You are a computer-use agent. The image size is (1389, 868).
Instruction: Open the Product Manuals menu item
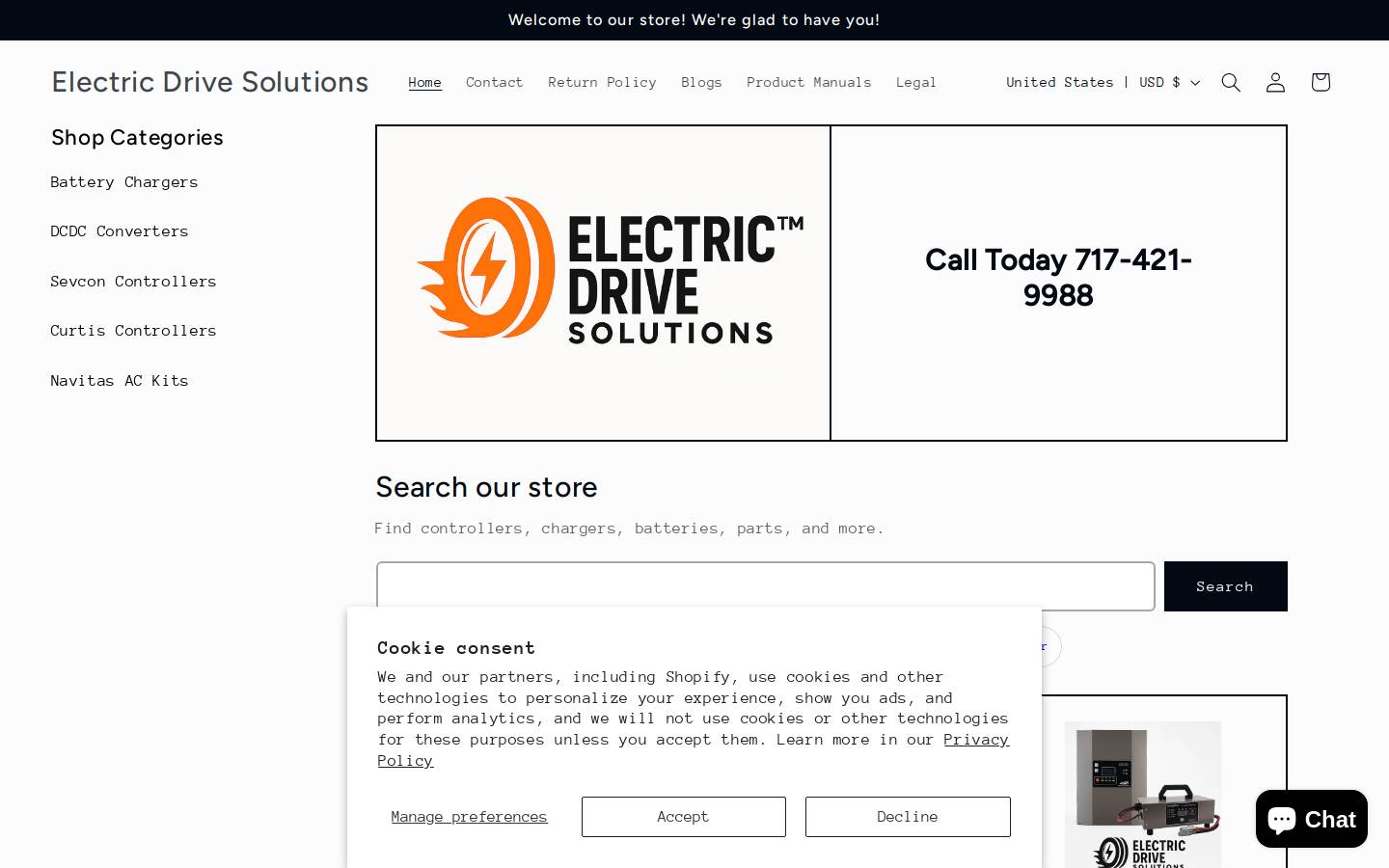[x=808, y=82]
